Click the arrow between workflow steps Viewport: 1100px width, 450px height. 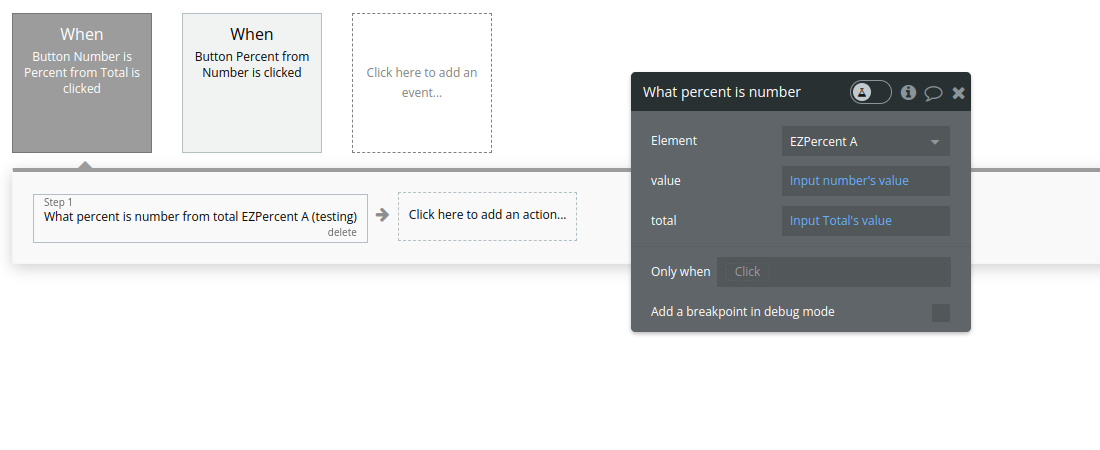pyautogui.click(x=382, y=215)
